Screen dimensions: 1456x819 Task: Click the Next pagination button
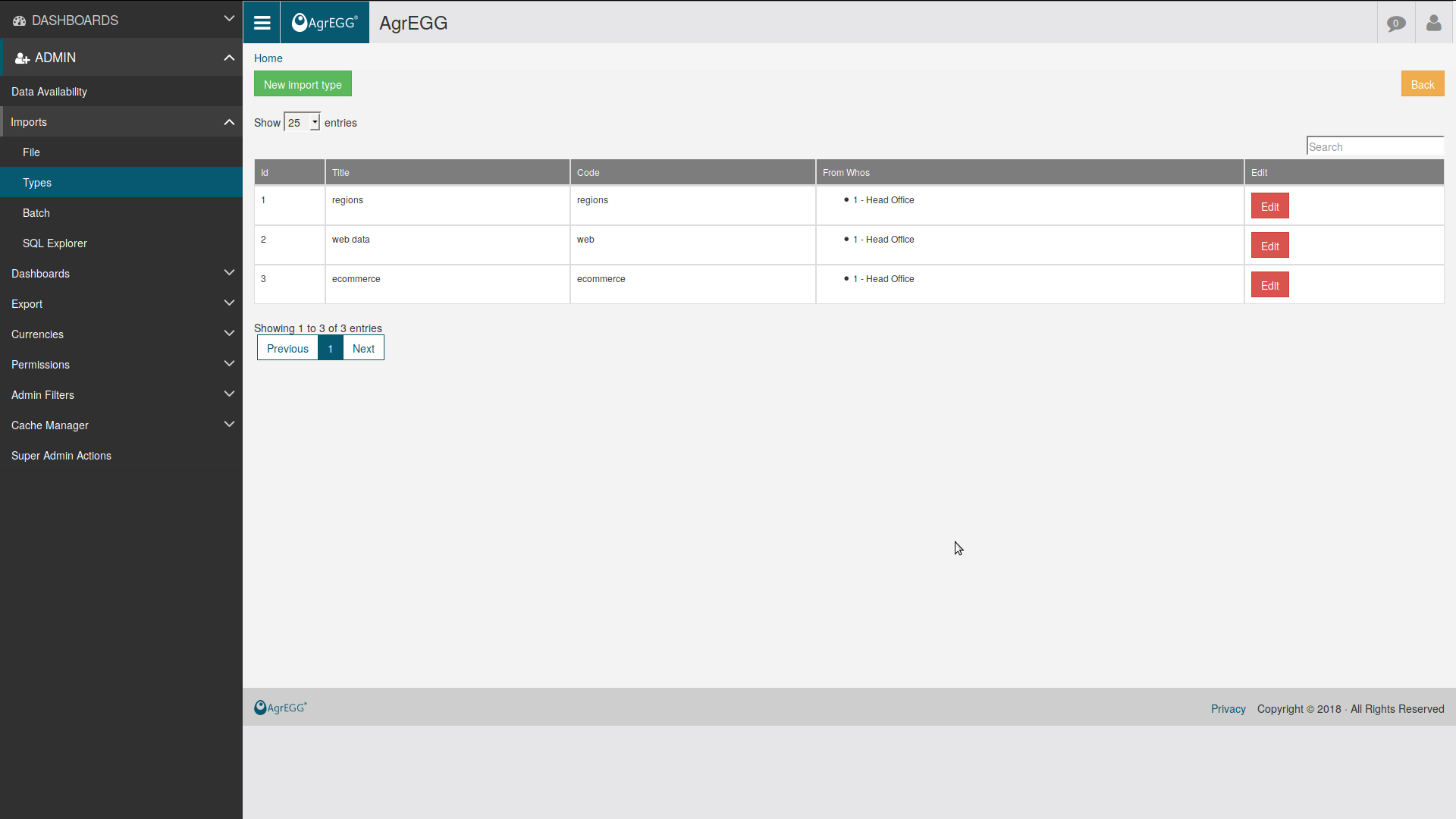[363, 348]
